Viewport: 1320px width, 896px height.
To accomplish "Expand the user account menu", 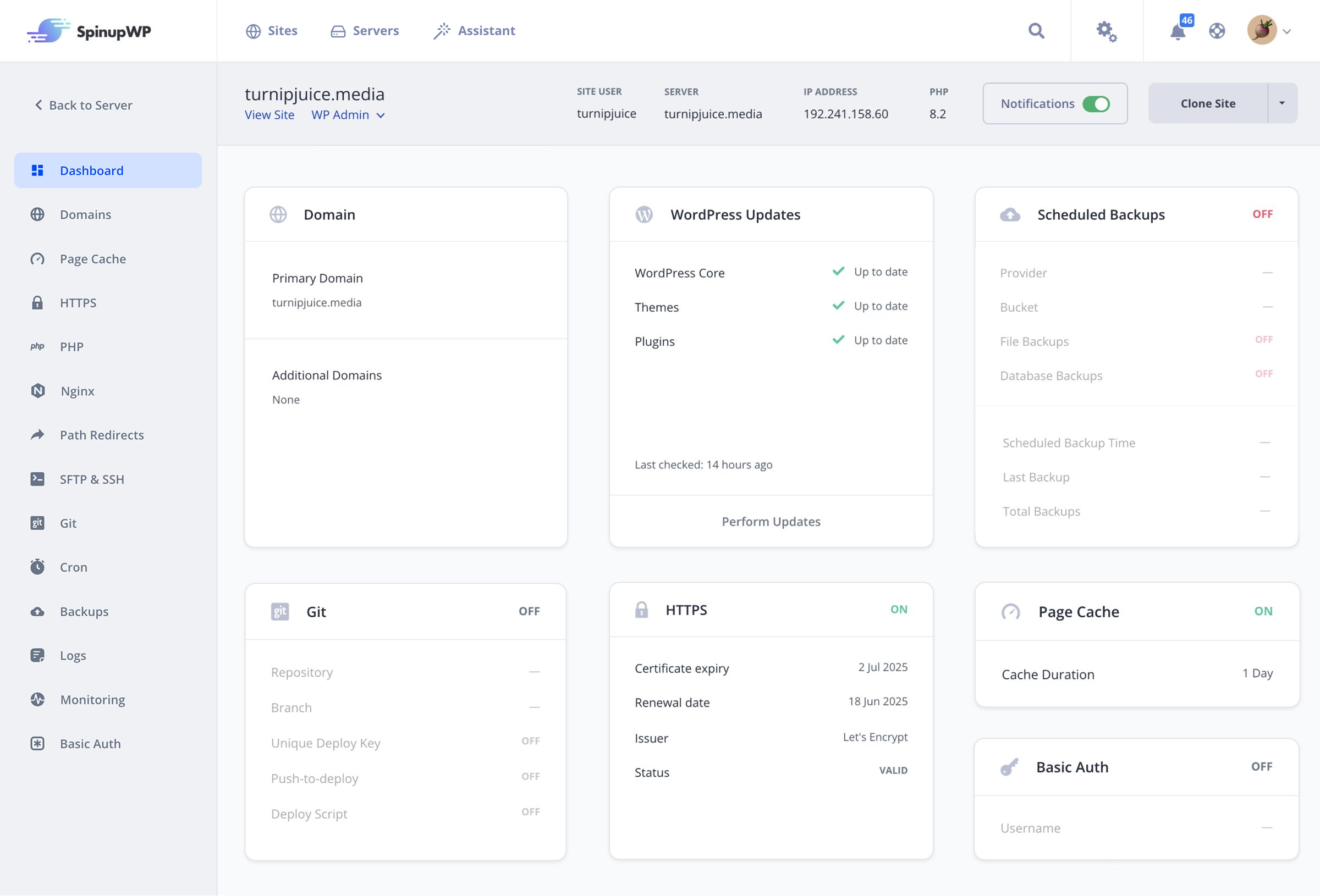I will click(1287, 31).
